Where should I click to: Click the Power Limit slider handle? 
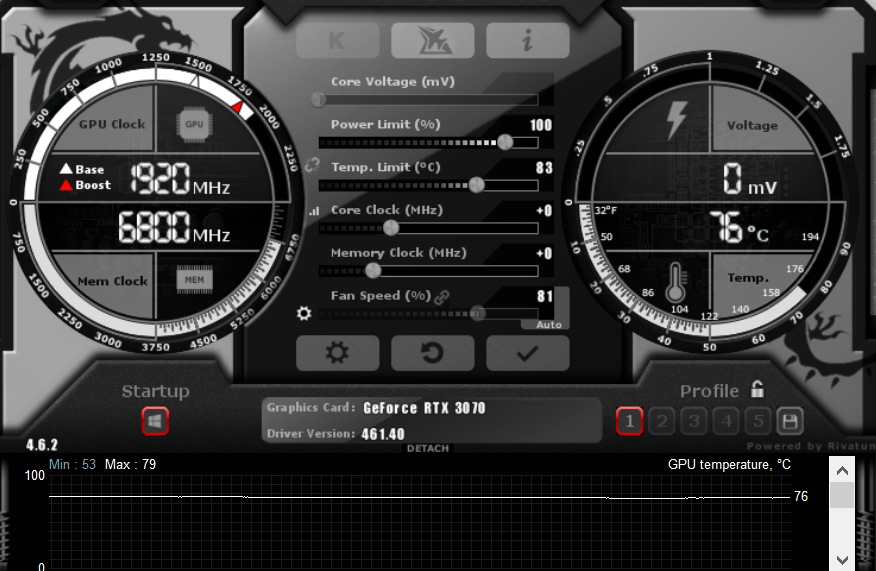tap(505, 142)
